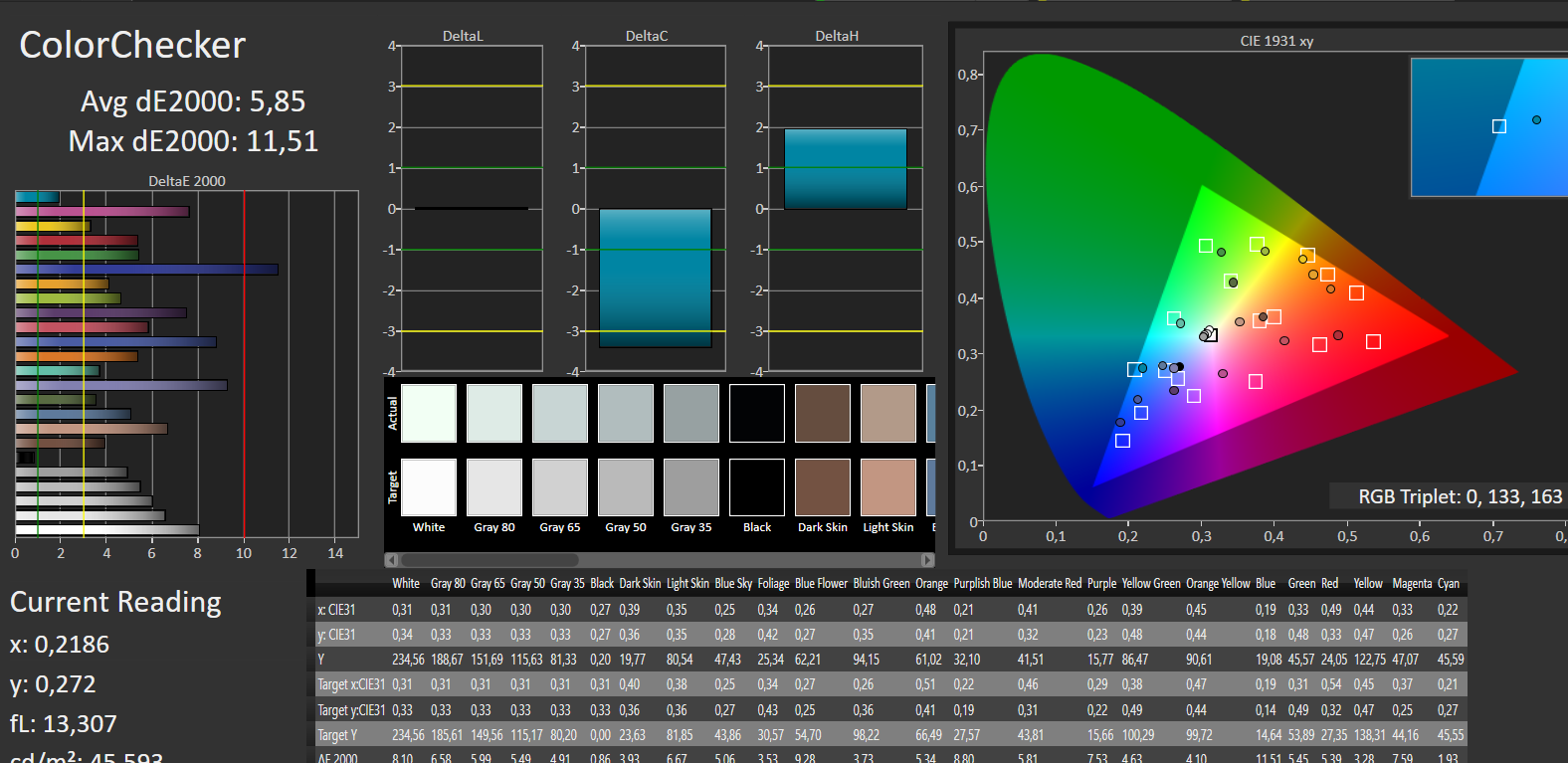Click the teal bar in the DeltaH chart
The width and height of the screenshot is (1568, 763).
[x=846, y=169]
